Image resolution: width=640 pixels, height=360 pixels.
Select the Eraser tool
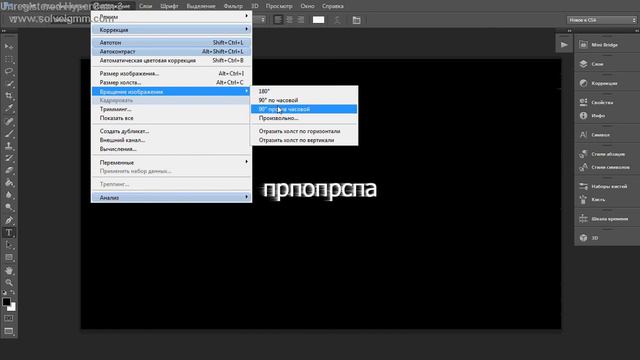[9, 170]
